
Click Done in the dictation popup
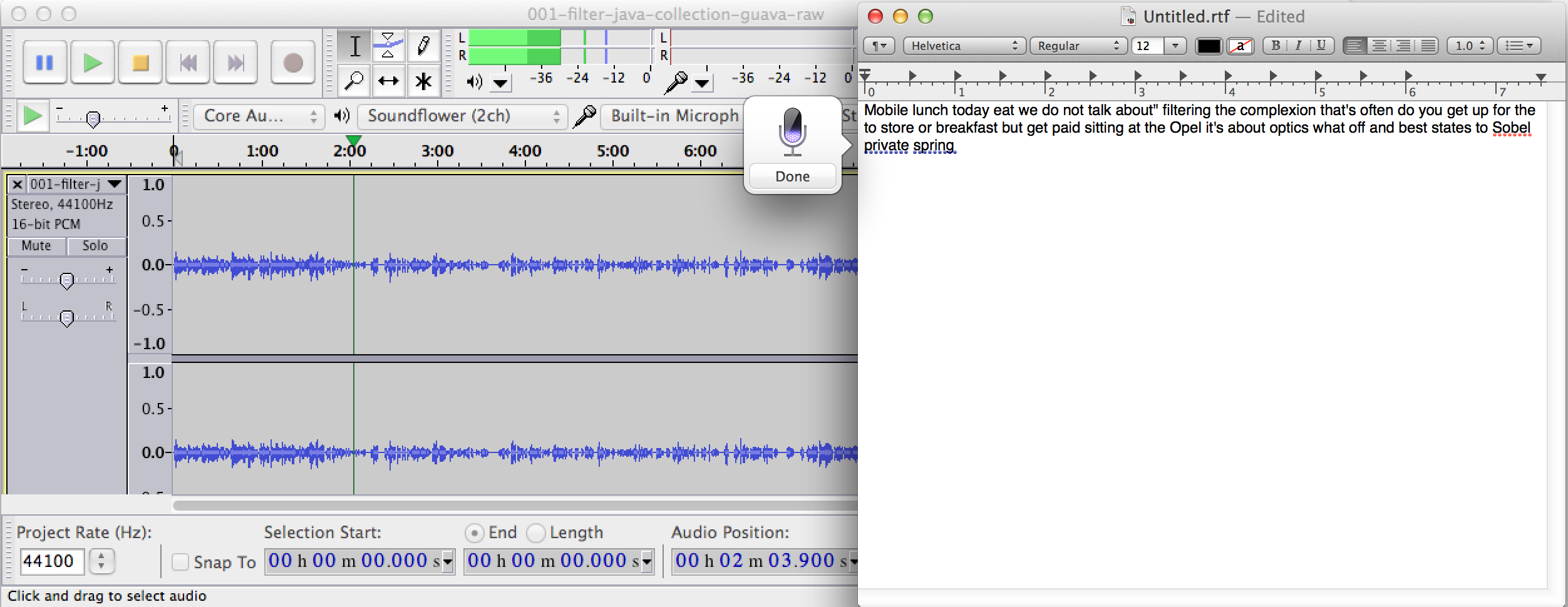click(x=792, y=176)
